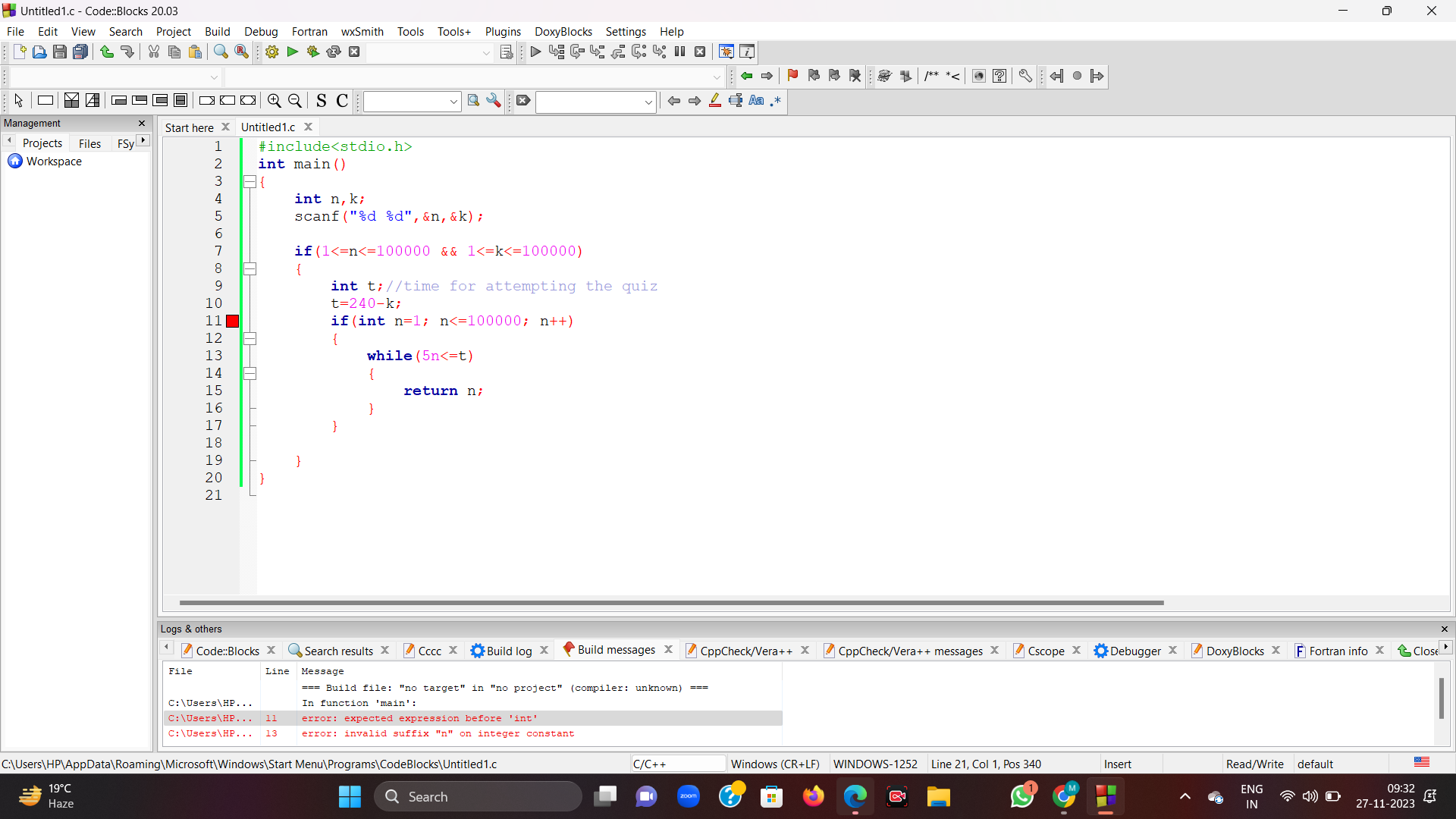Expand the search text combo box arrow

click(x=453, y=101)
